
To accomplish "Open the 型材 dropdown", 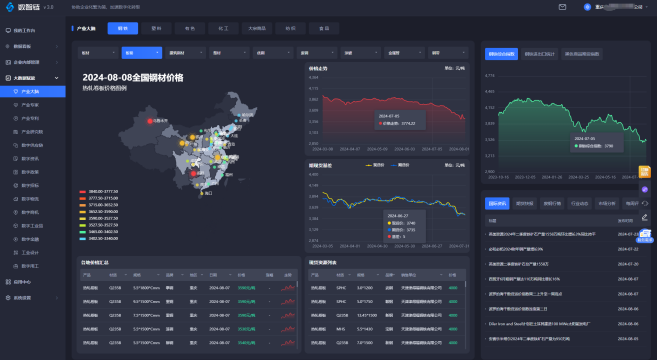I will (x=229, y=53).
